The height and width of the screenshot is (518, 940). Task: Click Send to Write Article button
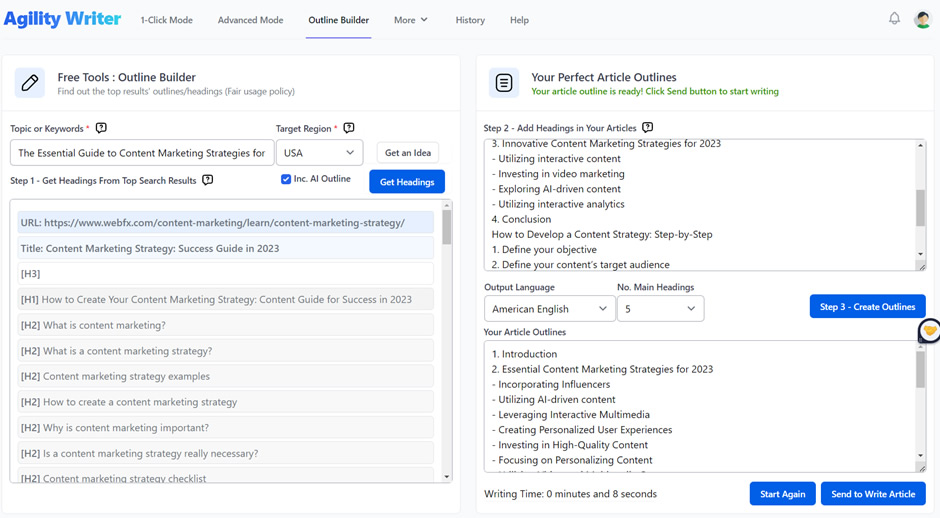(x=873, y=494)
